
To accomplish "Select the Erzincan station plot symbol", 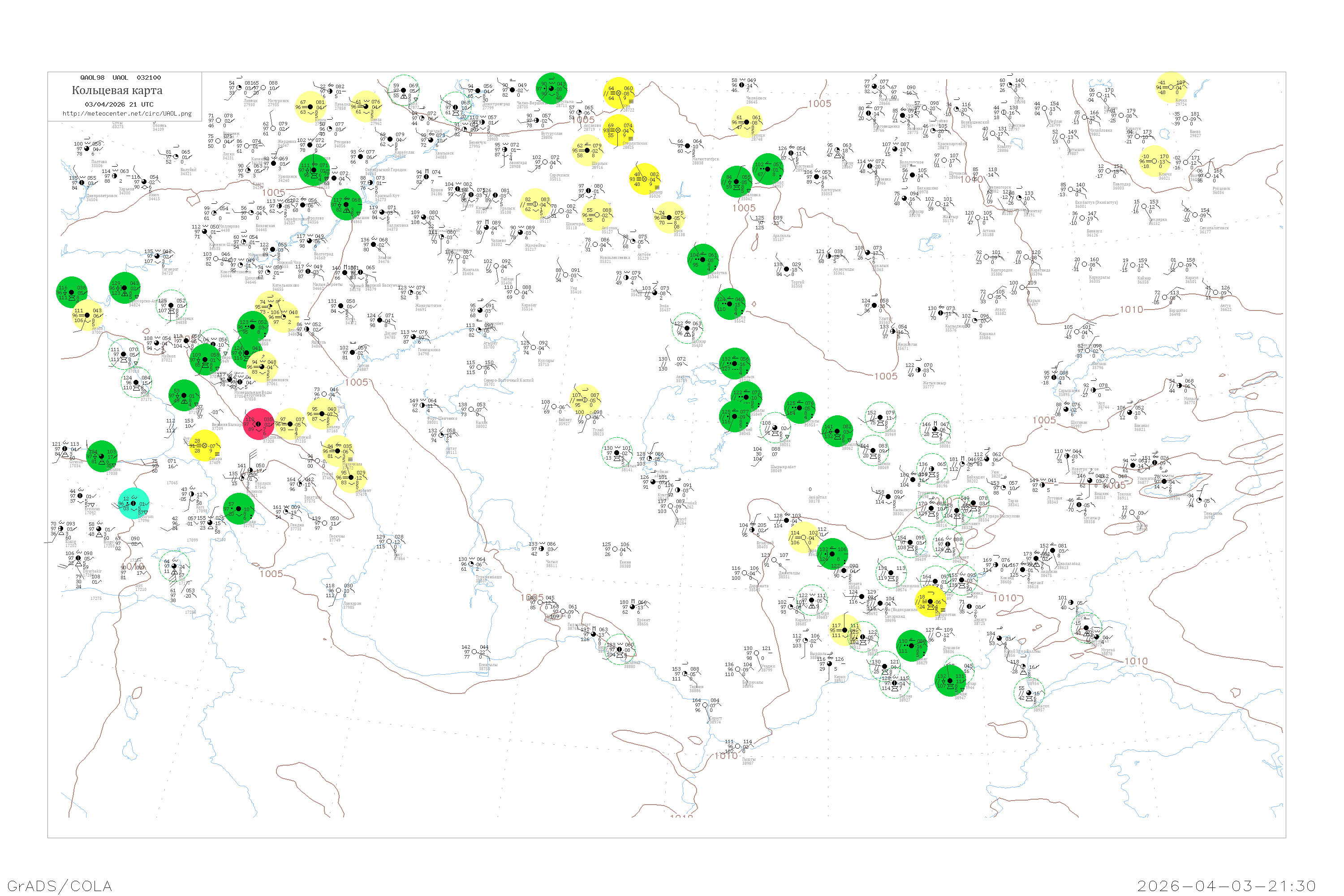I will tap(80, 495).
